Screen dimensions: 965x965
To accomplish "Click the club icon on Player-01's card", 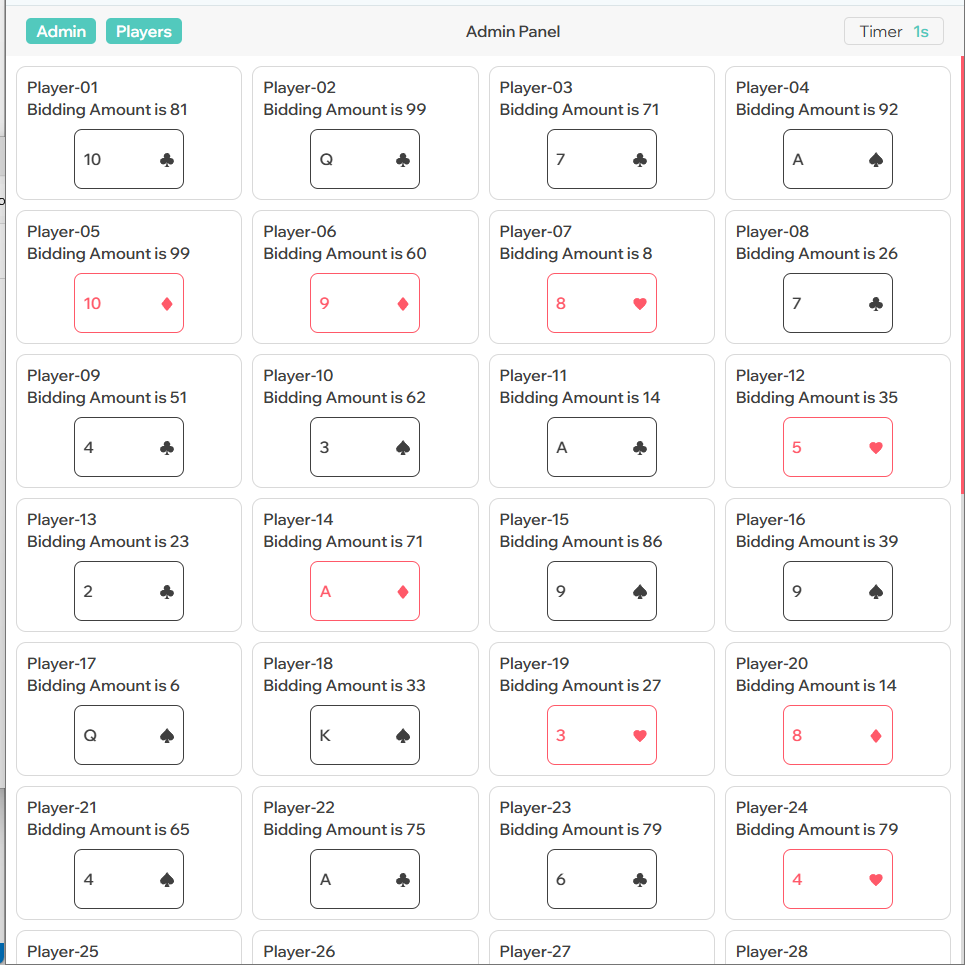I will 167,160.
